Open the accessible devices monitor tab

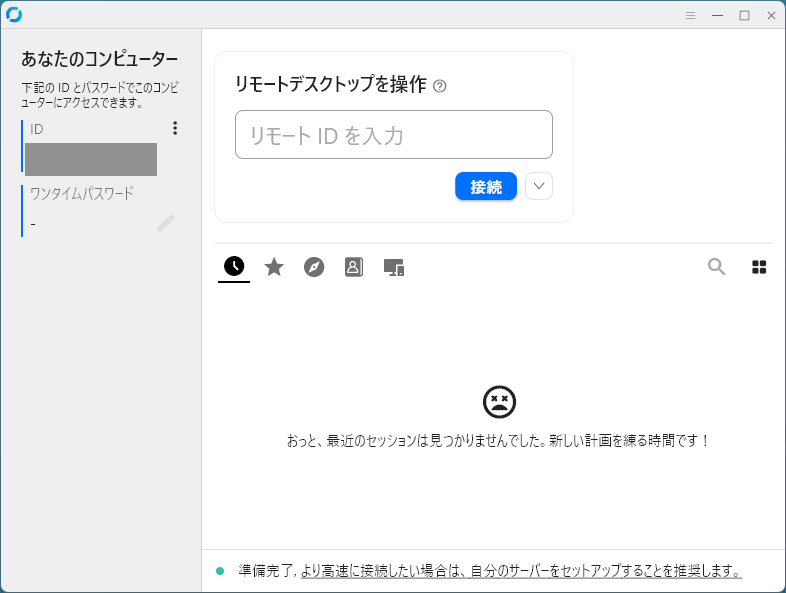point(394,267)
